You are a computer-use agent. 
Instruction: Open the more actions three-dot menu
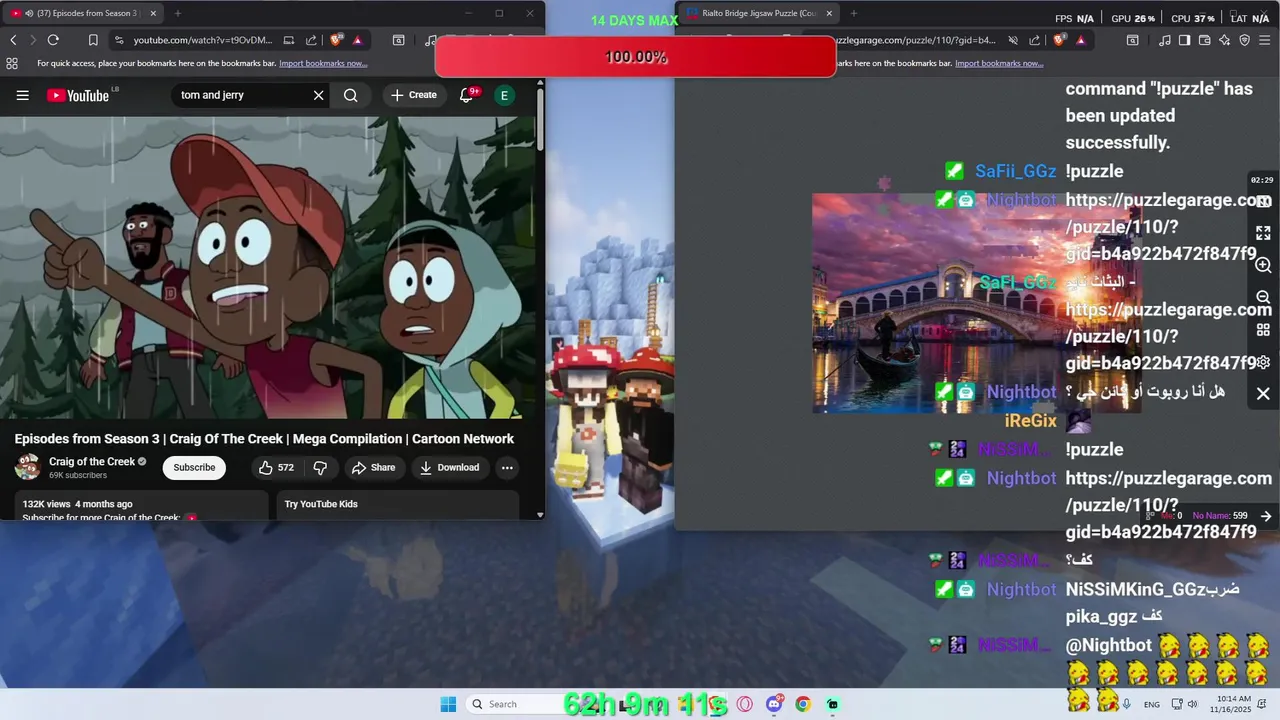[507, 467]
